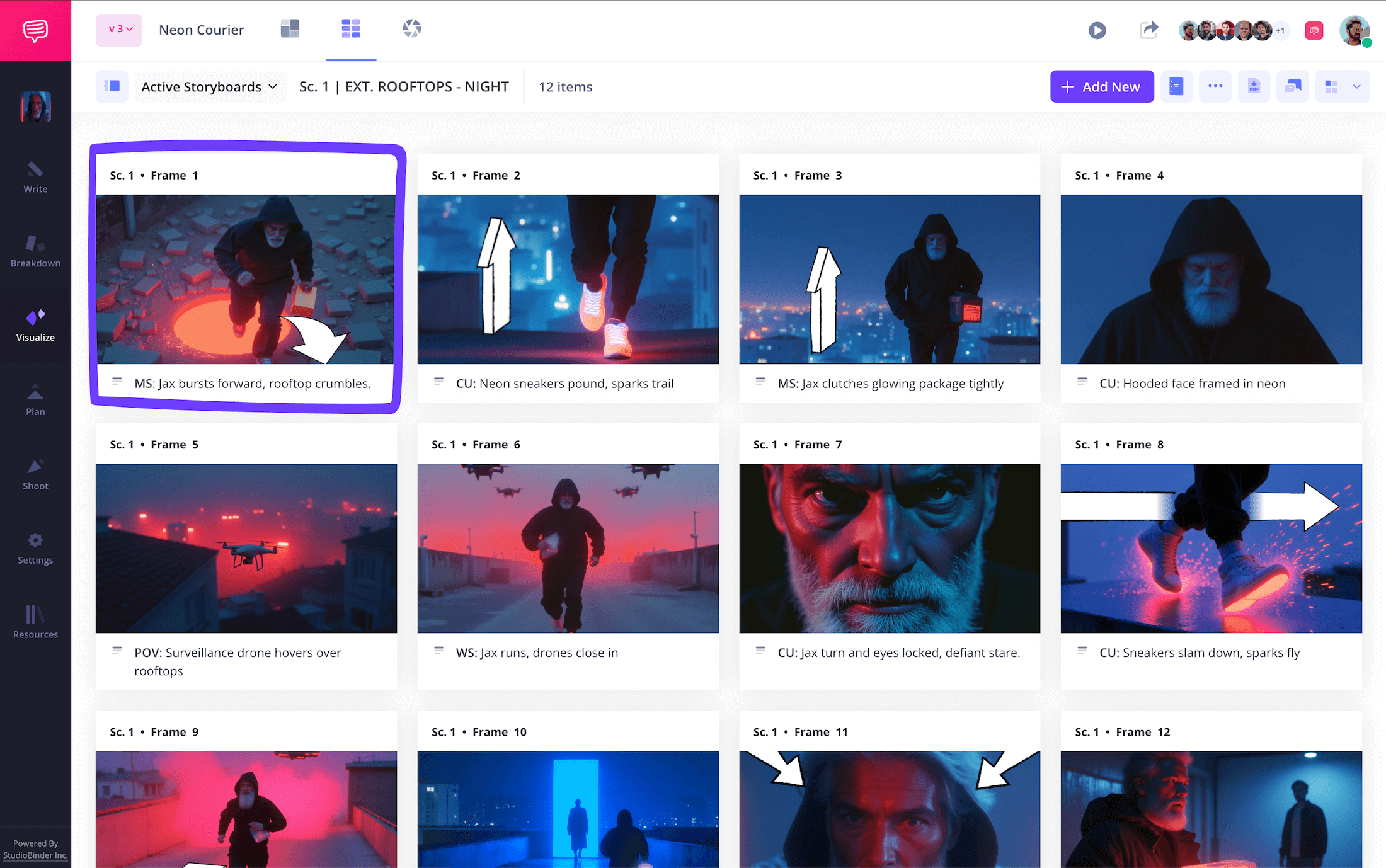Viewport: 1386px width, 868px height.
Task: Start playback with the play button
Action: [1097, 30]
